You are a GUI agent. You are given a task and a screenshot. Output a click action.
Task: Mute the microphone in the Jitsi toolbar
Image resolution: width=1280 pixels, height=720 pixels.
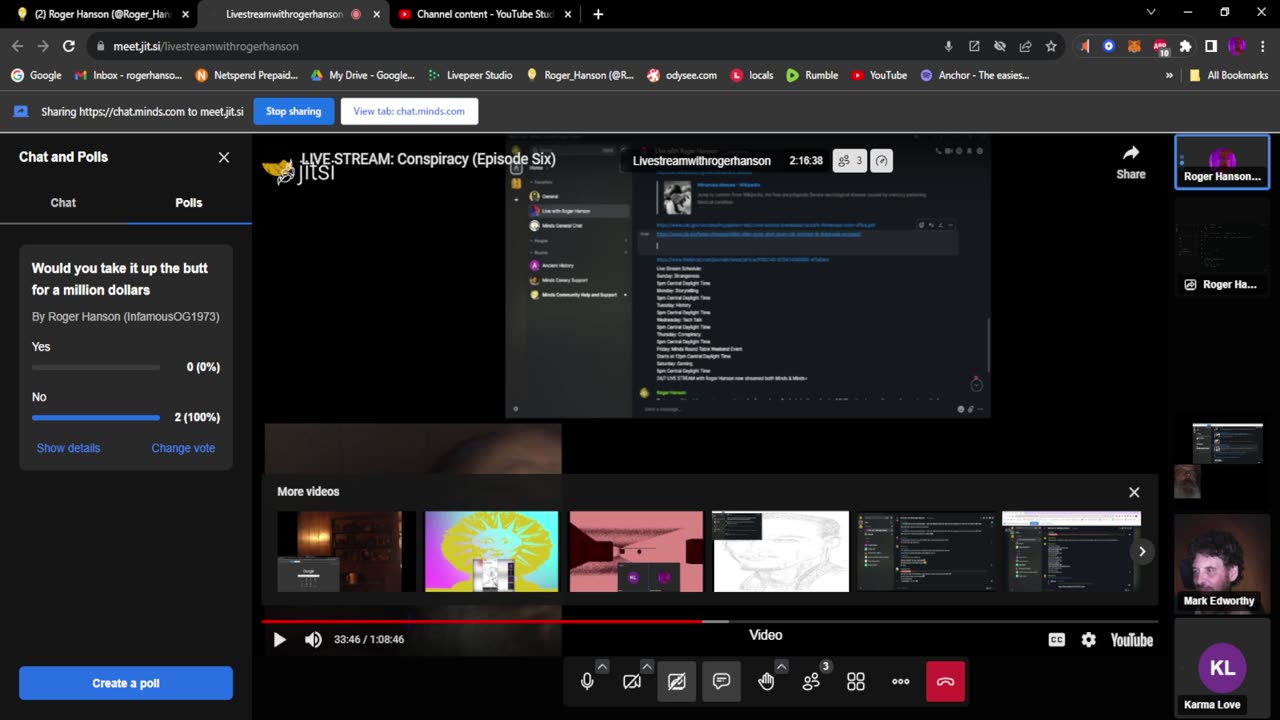587,682
